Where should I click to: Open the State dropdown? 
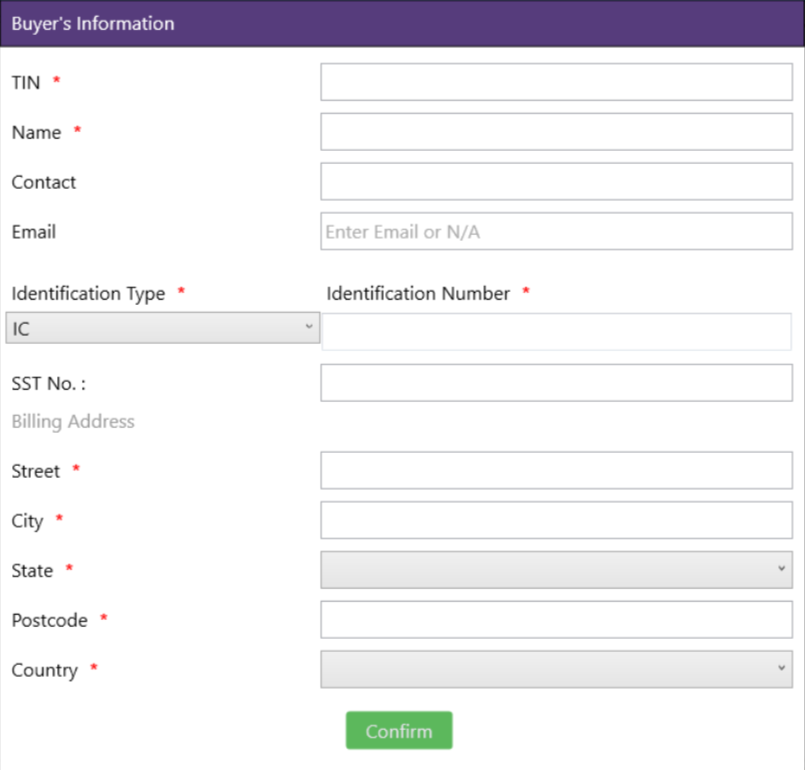click(556, 569)
